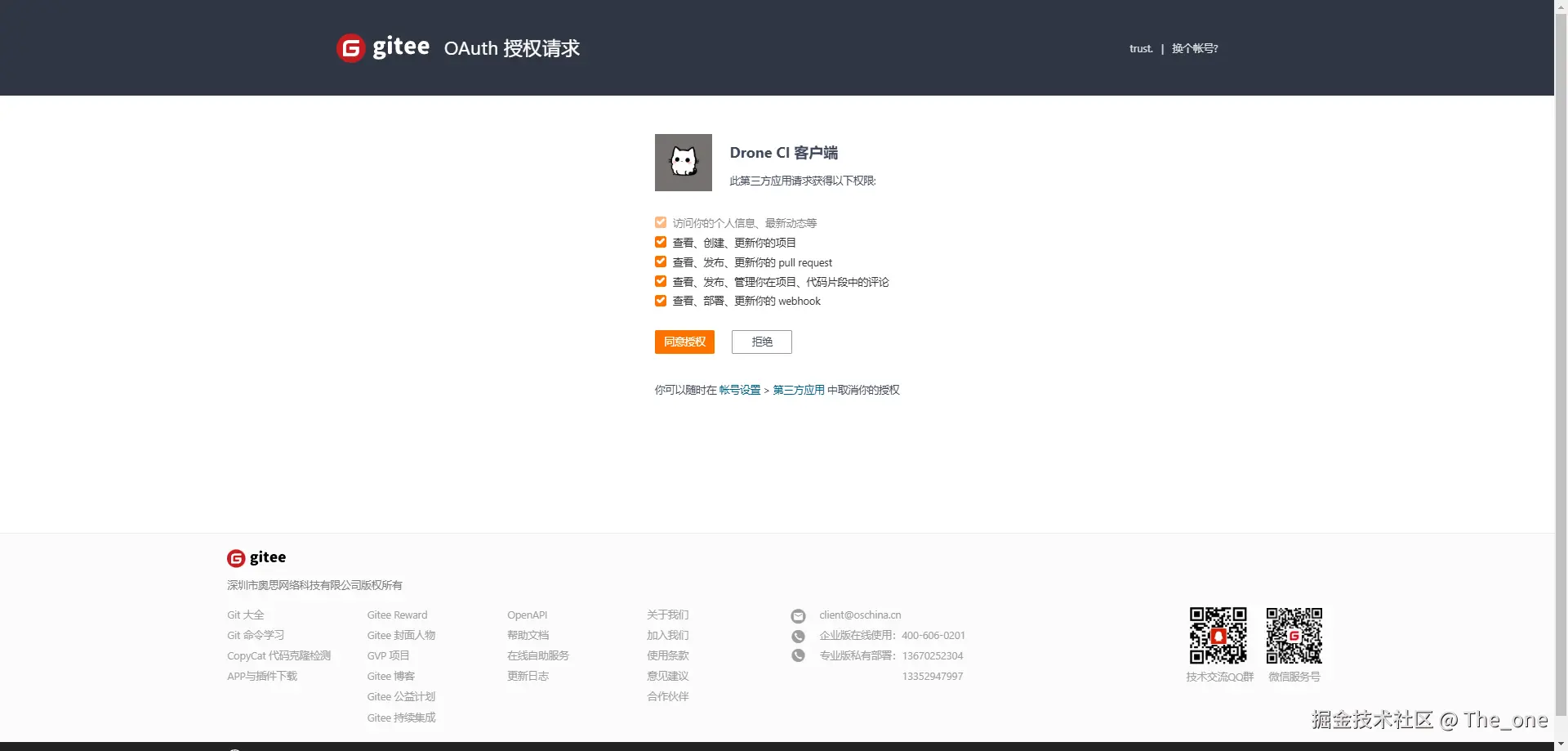The image size is (1568, 751).
Task: Open the Gitee 公益计划 link
Action: (x=401, y=697)
